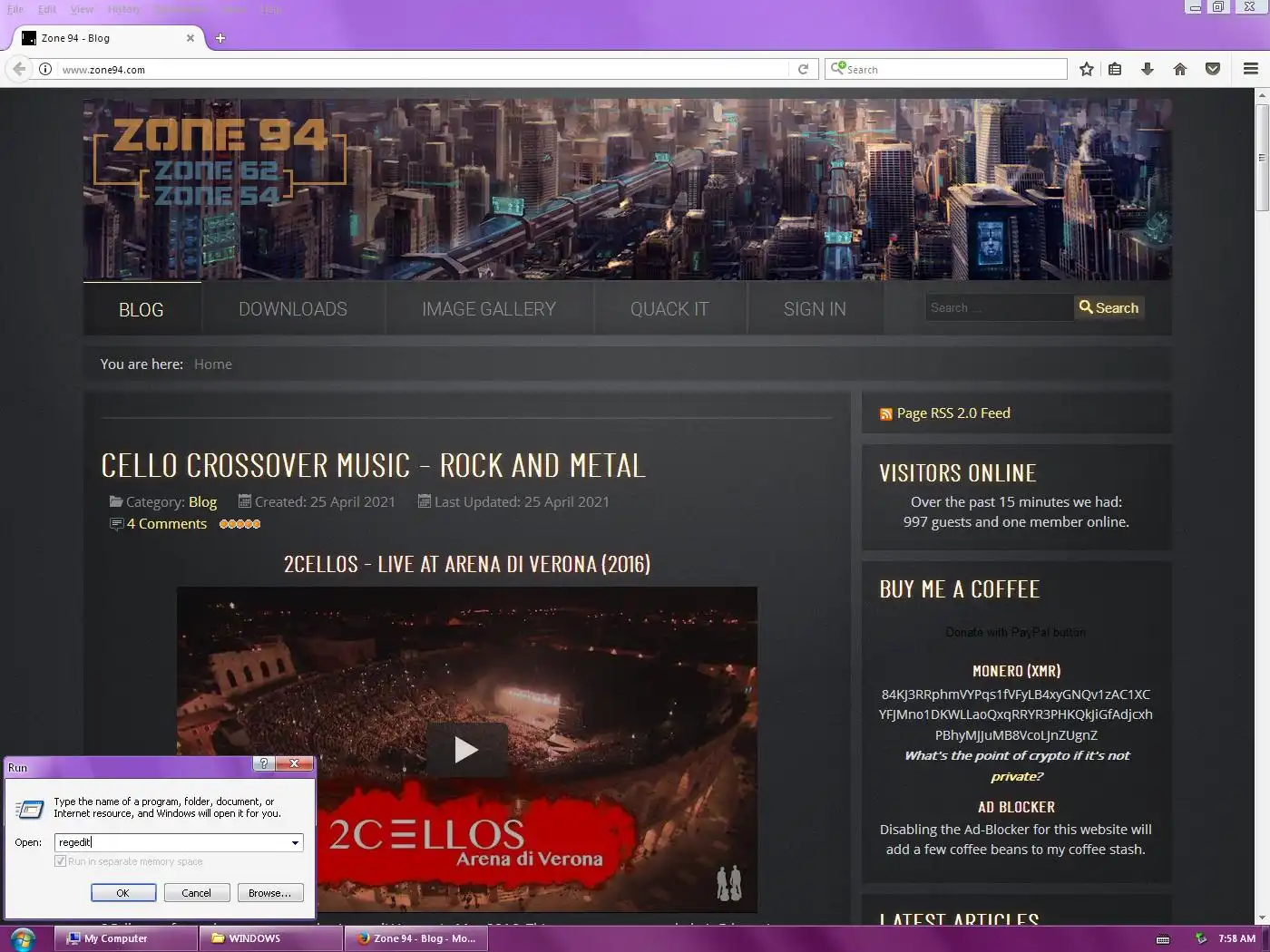The width and height of the screenshot is (1270, 952).
Task: Open the Windows Start orb
Action: 22,938
